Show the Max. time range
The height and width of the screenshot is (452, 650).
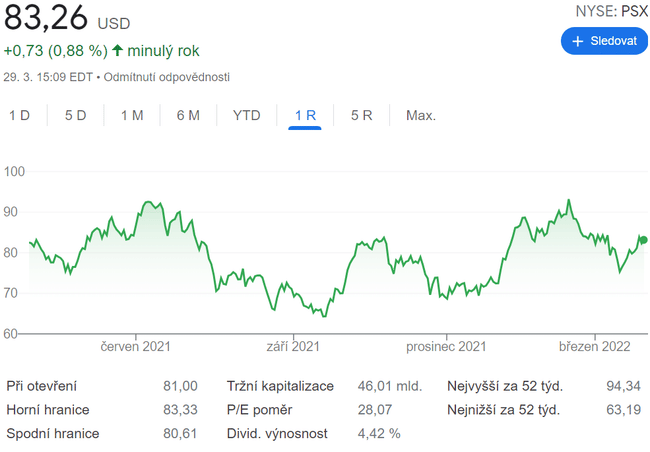pos(420,115)
